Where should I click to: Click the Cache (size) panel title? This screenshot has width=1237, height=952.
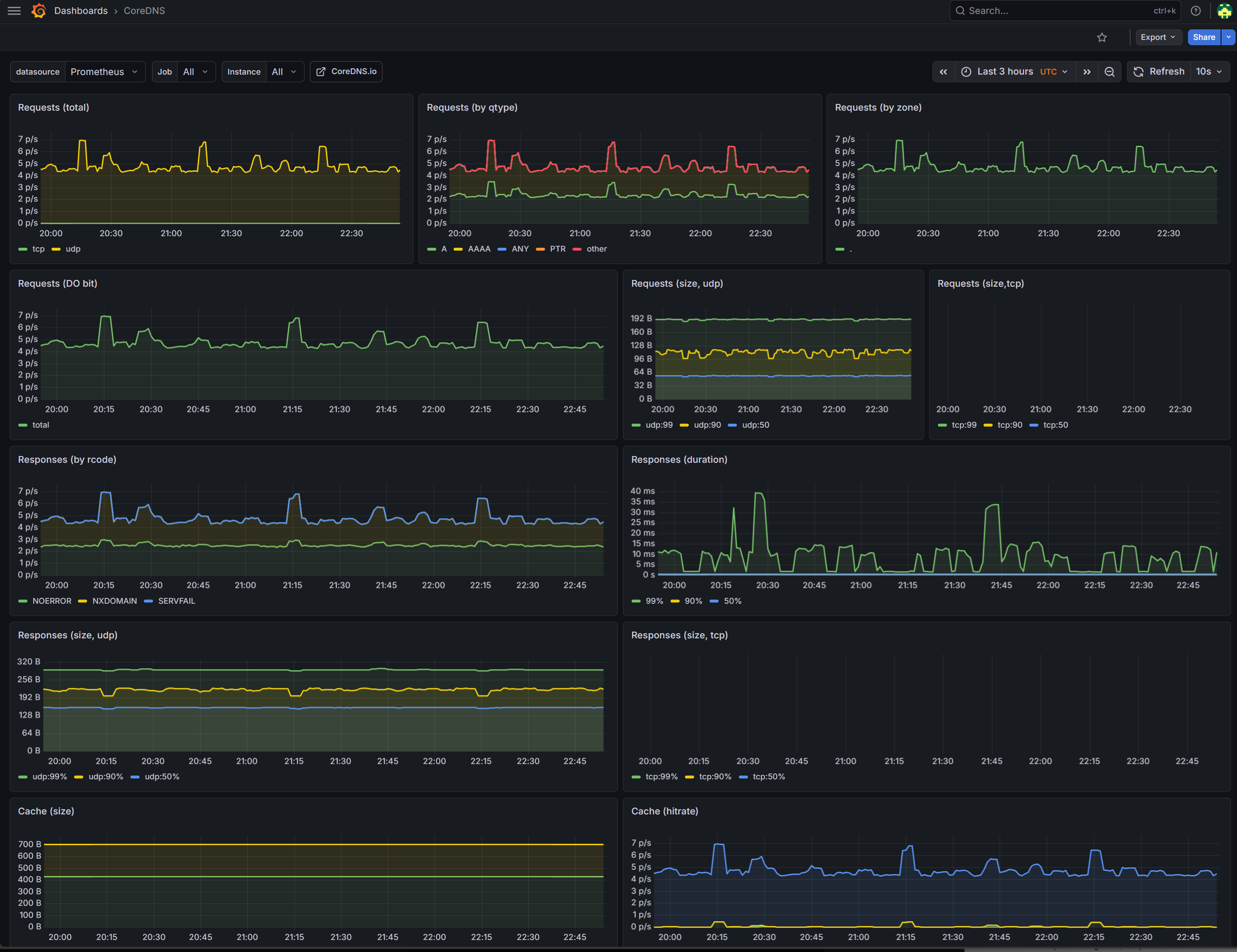point(46,812)
